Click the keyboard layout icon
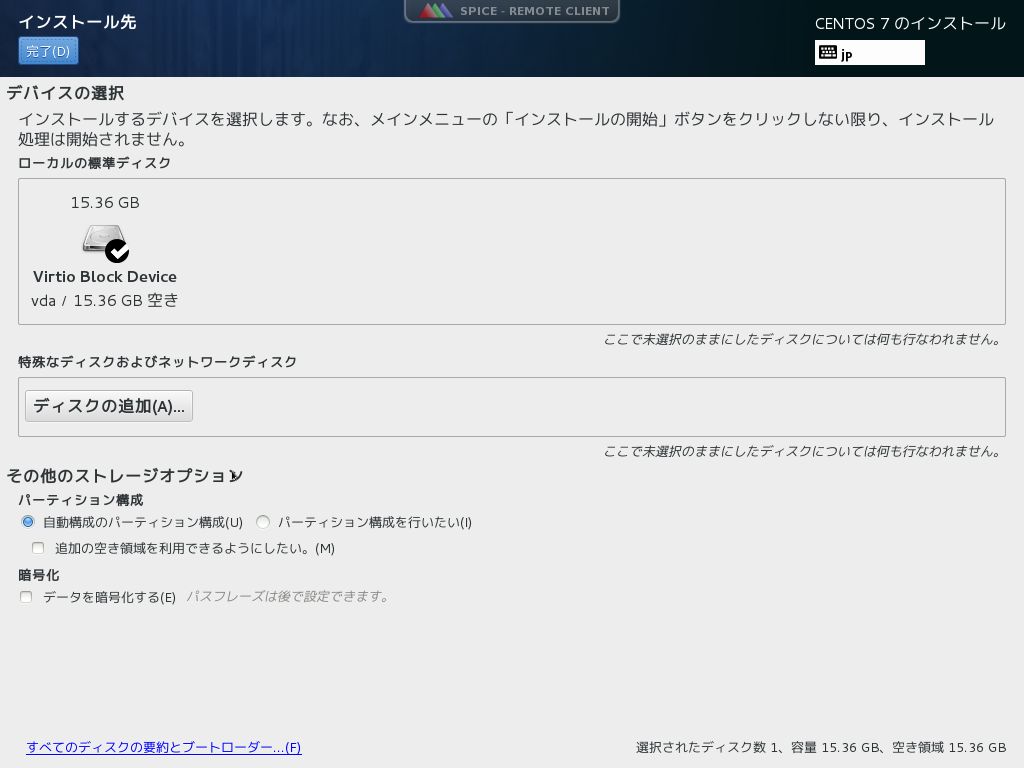1024x768 pixels. click(x=828, y=53)
